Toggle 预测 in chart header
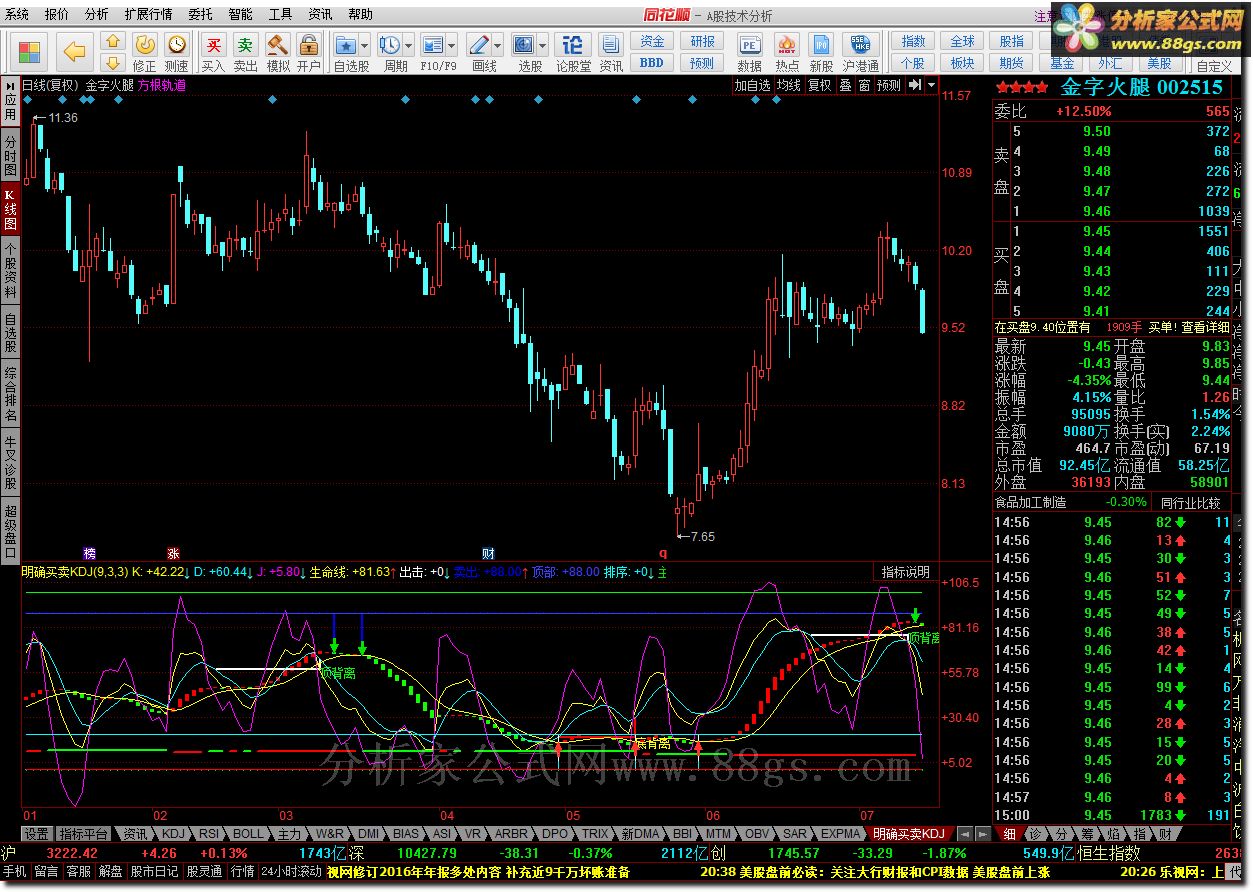 pyautogui.click(x=889, y=86)
